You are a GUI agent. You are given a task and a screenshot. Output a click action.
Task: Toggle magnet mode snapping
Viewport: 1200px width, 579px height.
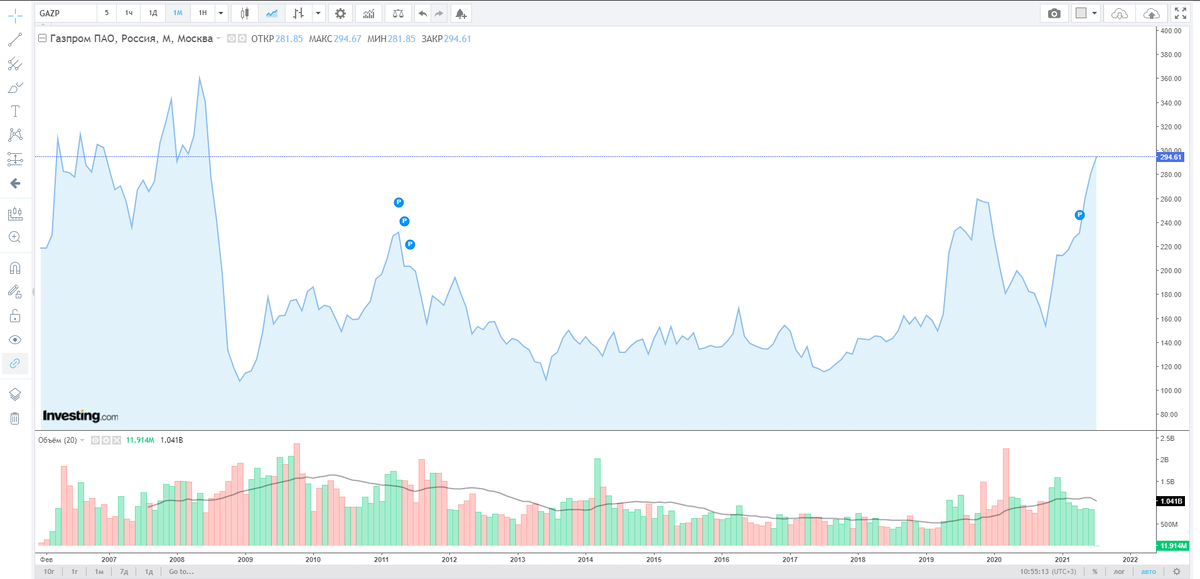[x=15, y=268]
